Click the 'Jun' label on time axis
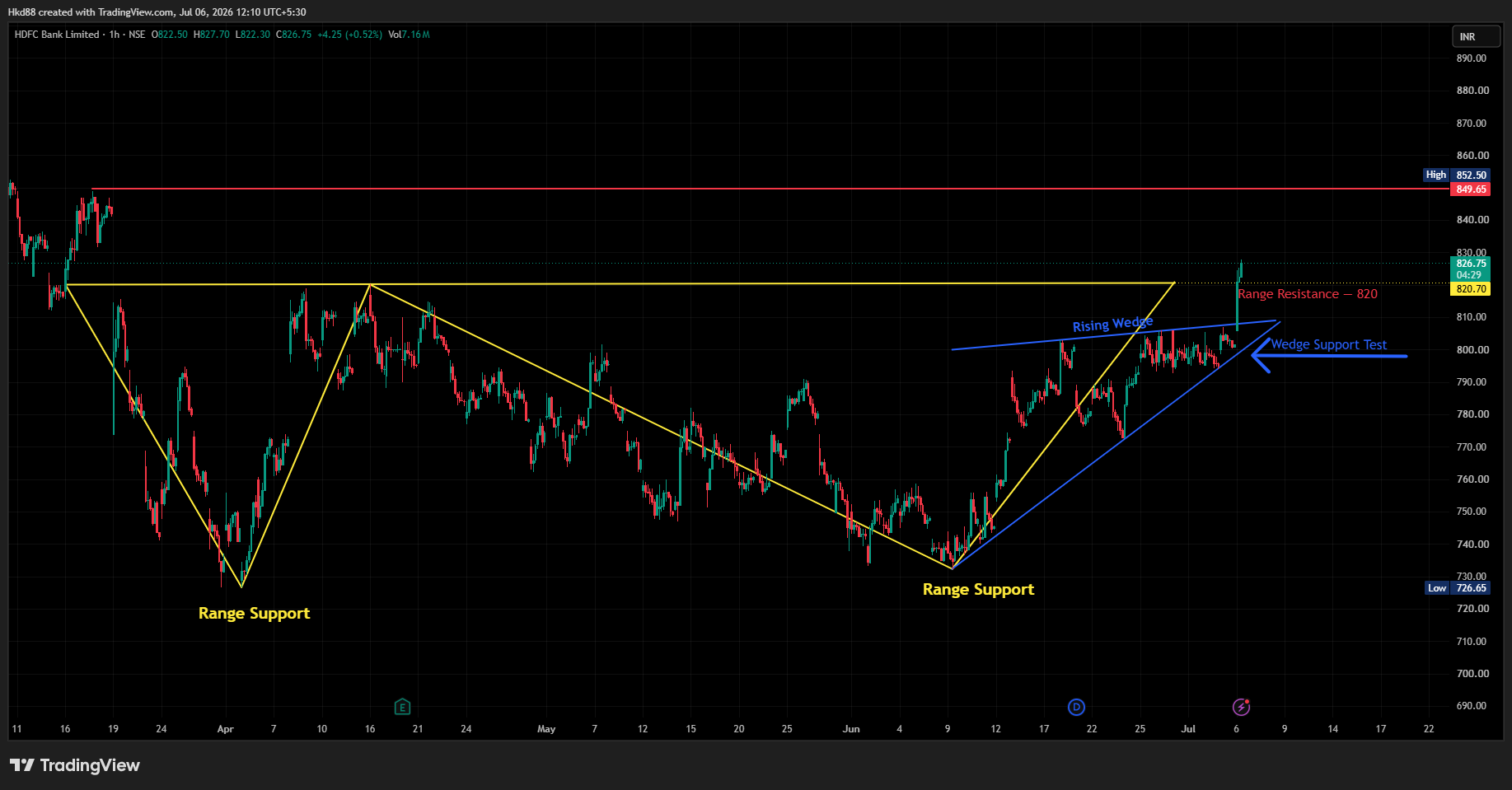 coord(851,729)
